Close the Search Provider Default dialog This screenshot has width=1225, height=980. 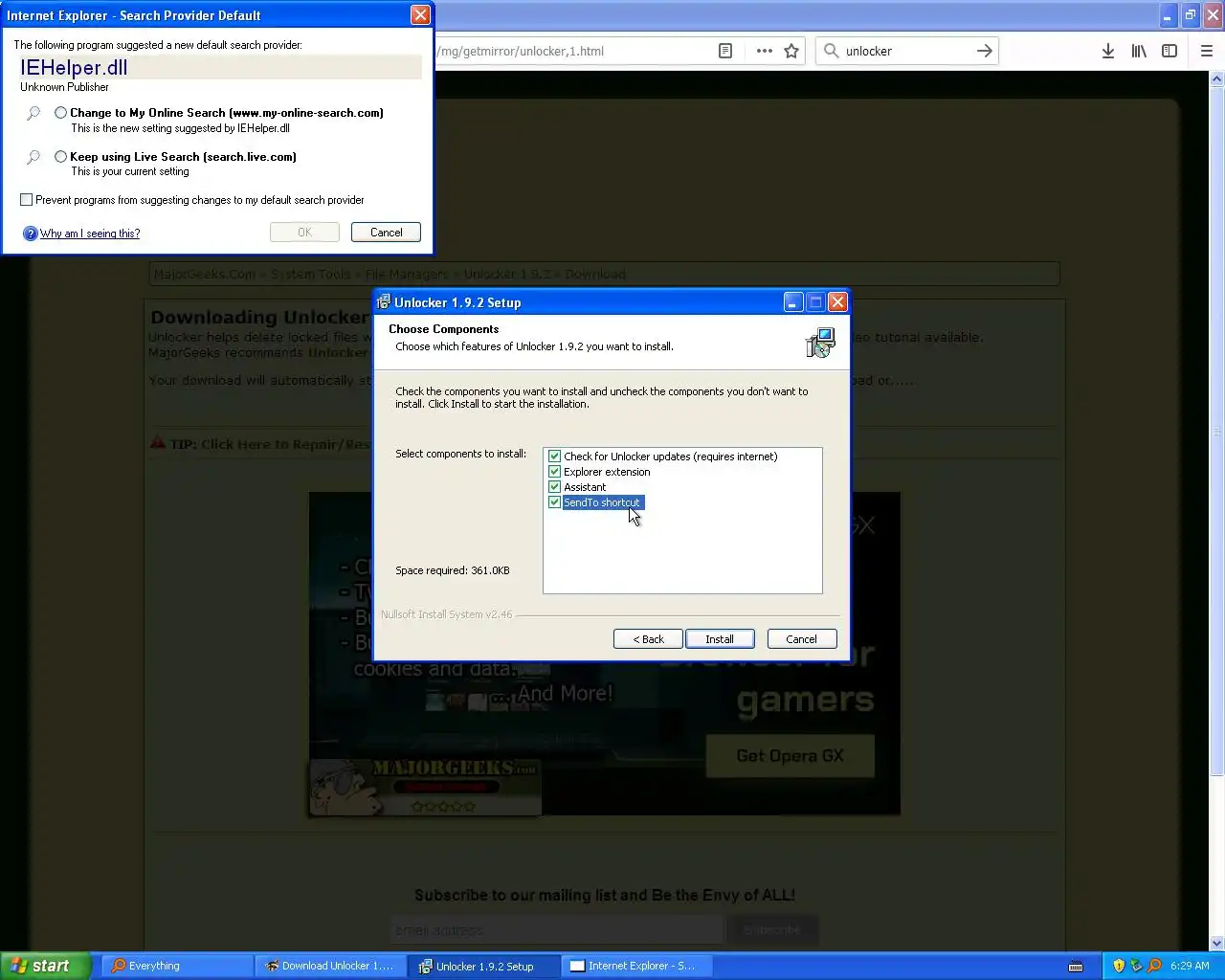pos(420,15)
